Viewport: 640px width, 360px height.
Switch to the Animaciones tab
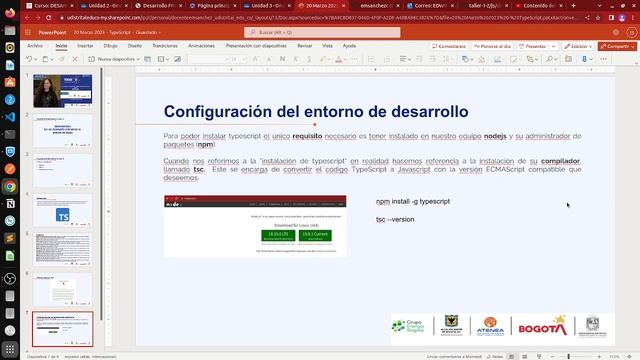click(201, 46)
